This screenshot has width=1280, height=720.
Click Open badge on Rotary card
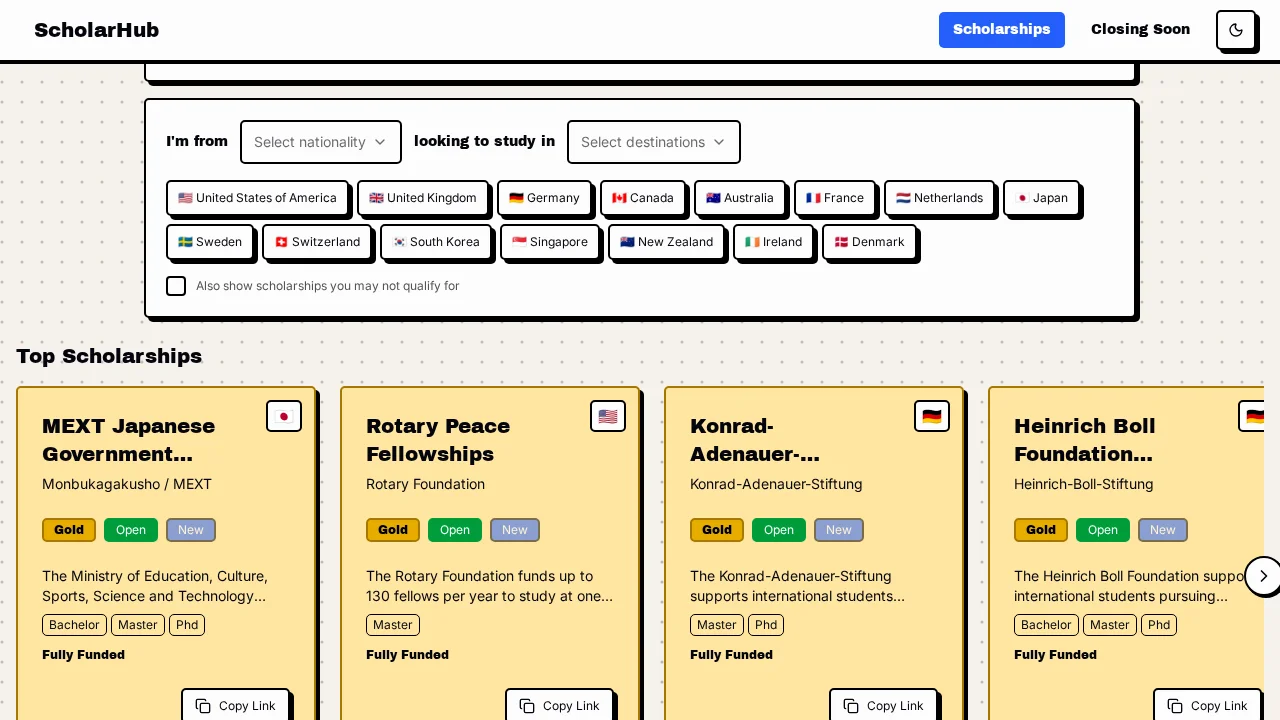(455, 530)
